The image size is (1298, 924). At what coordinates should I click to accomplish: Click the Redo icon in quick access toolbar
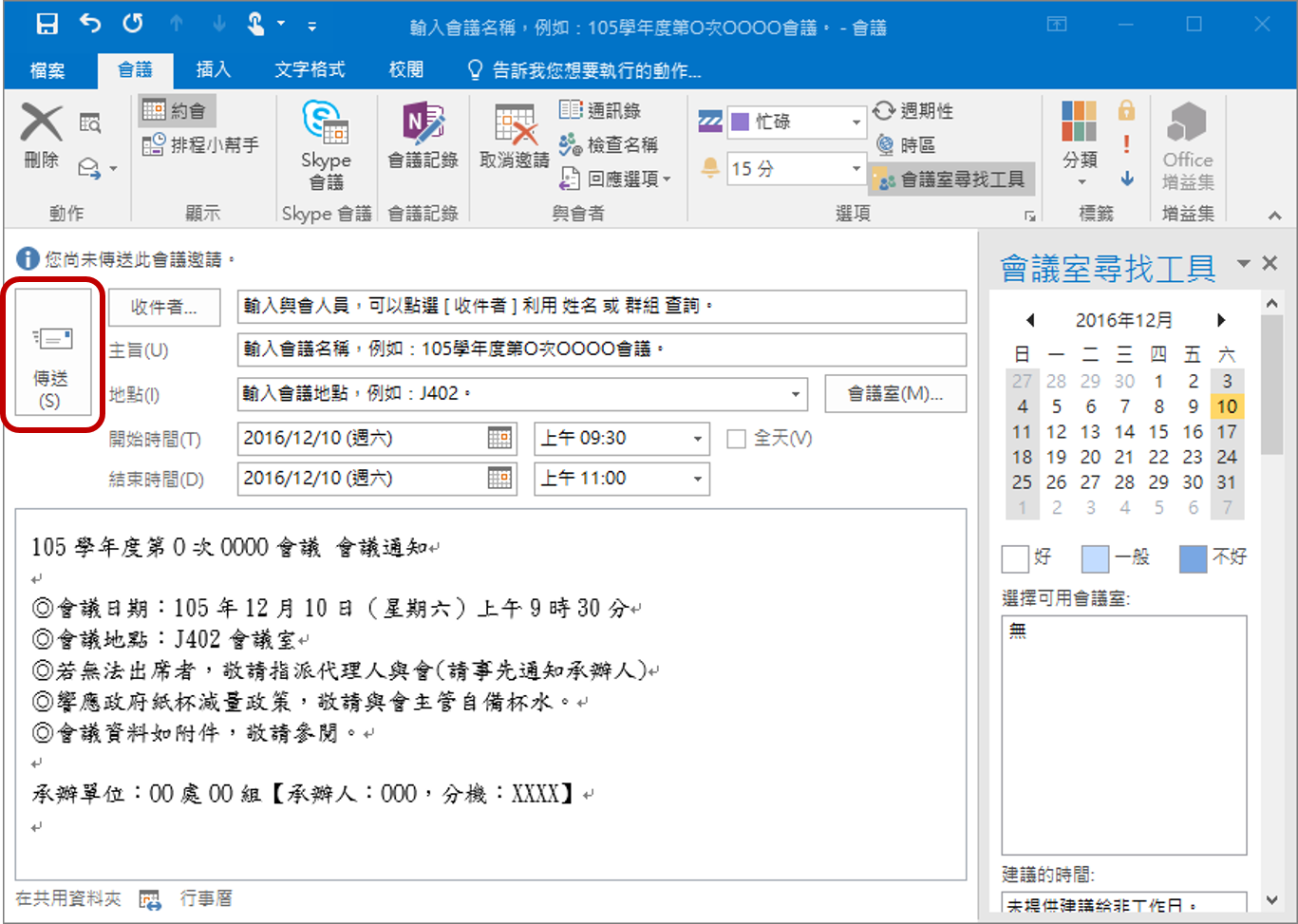pyautogui.click(x=133, y=24)
